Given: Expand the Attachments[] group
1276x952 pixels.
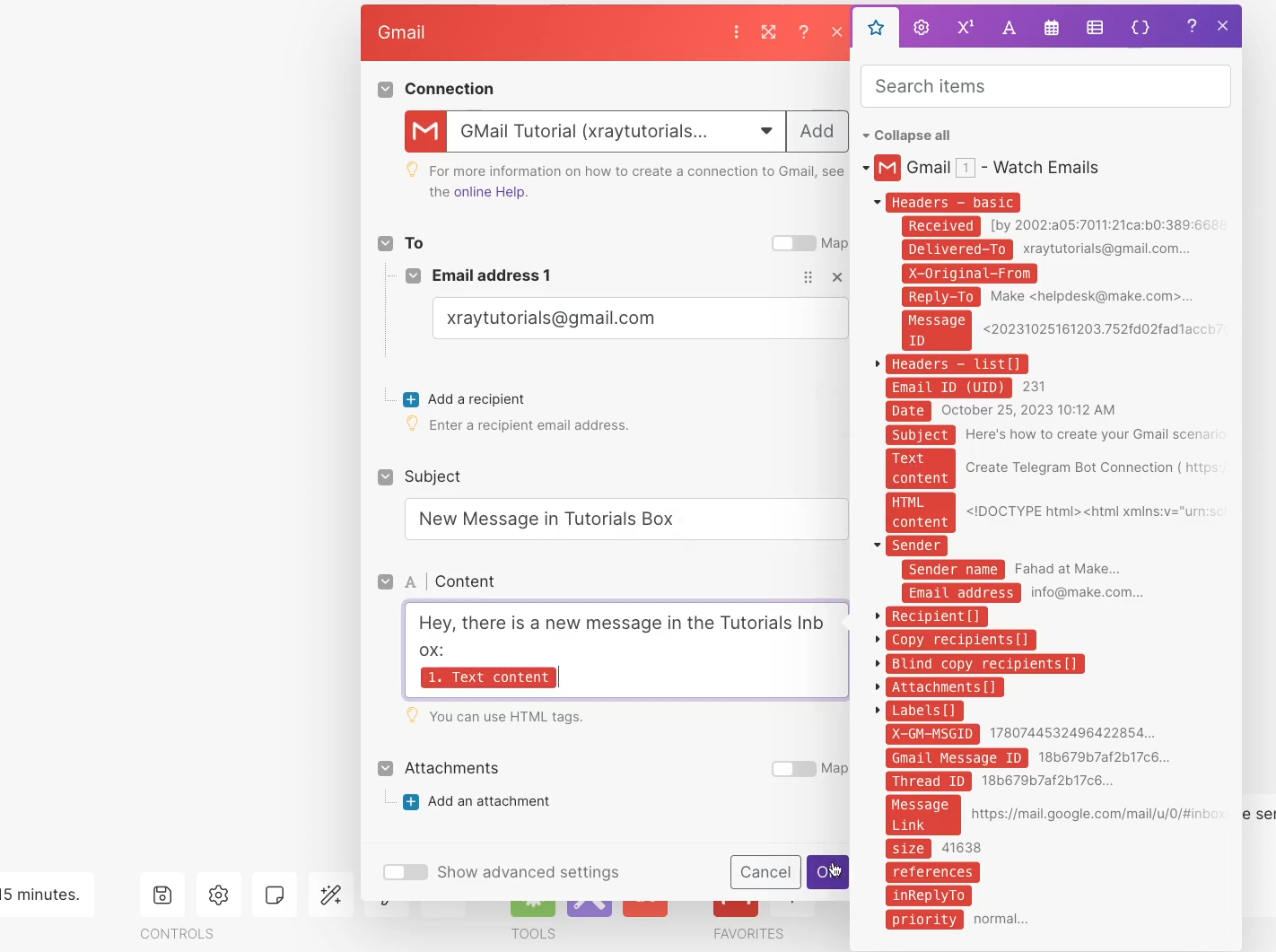Looking at the screenshot, I should click(x=878, y=687).
